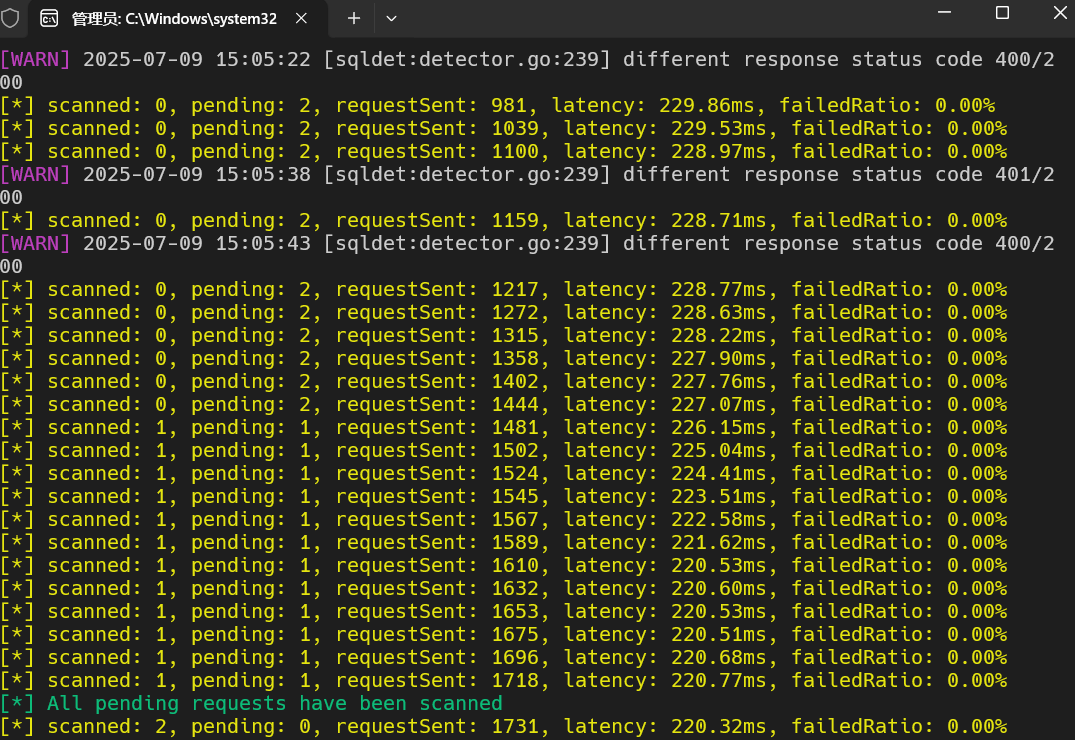Click the line with requestSent: 1632
The width and height of the screenshot is (1075, 740).
[504, 588]
